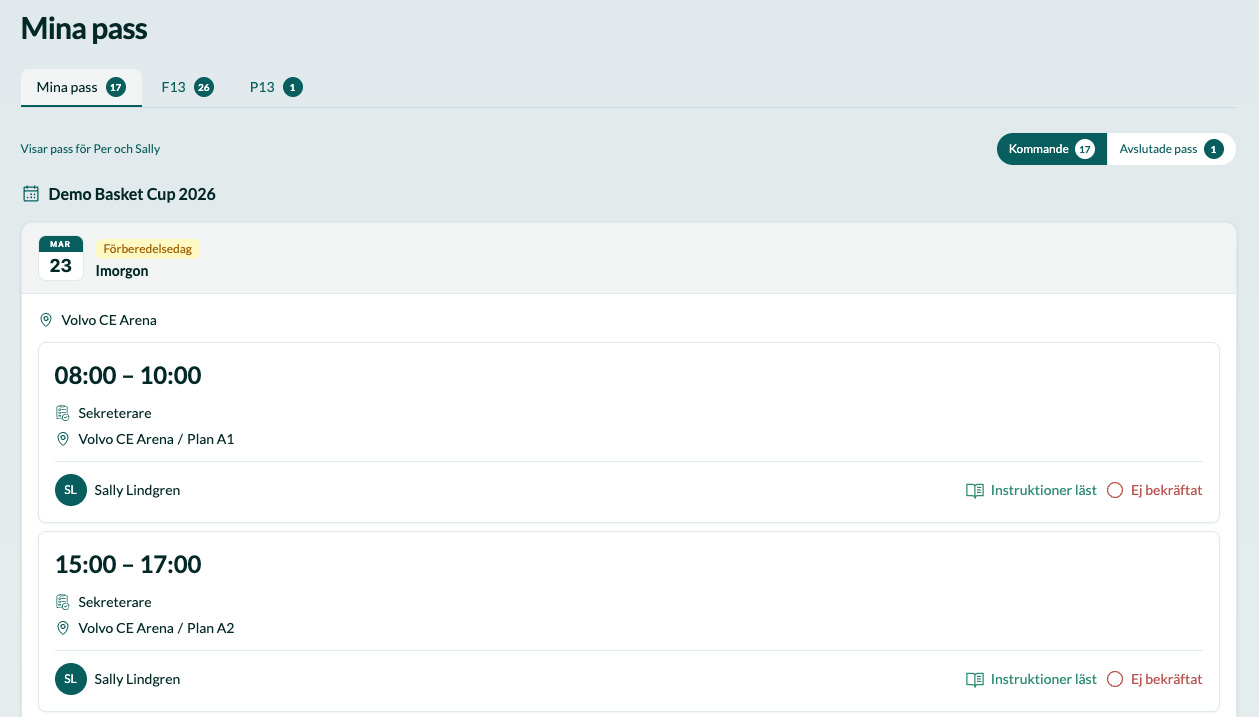This screenshot has width=1259, height=717.
Task: Click the SL avatar in the 08:00 shift
Action: tap(71, 490)
